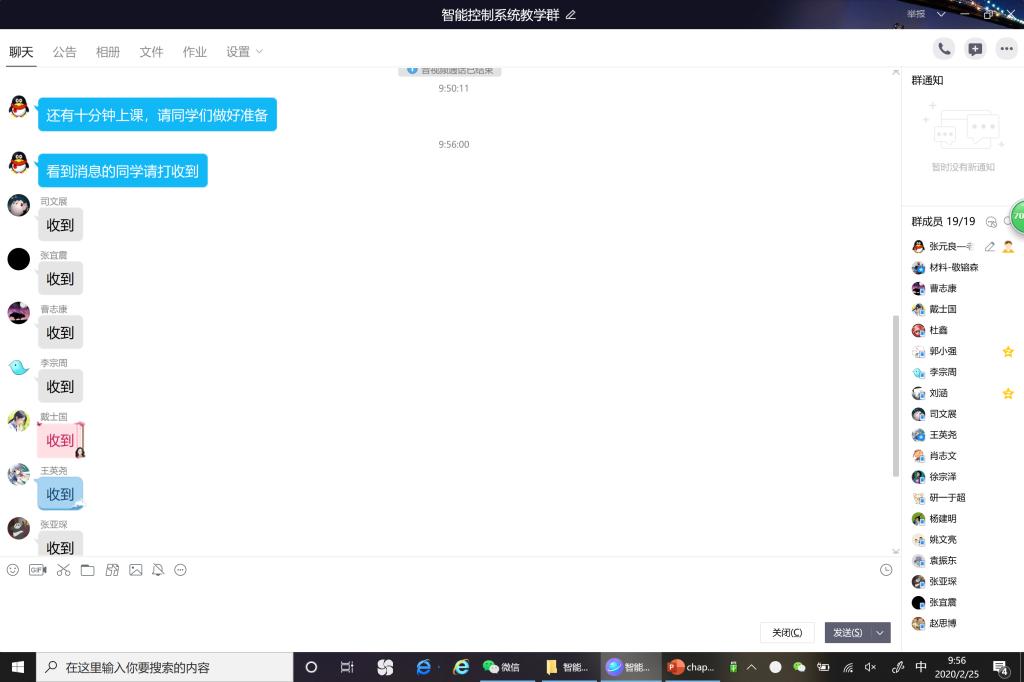Click the send picture icon
This screenshot has height=682, width=1024.
pyautogui.click(x=136, y=570)
